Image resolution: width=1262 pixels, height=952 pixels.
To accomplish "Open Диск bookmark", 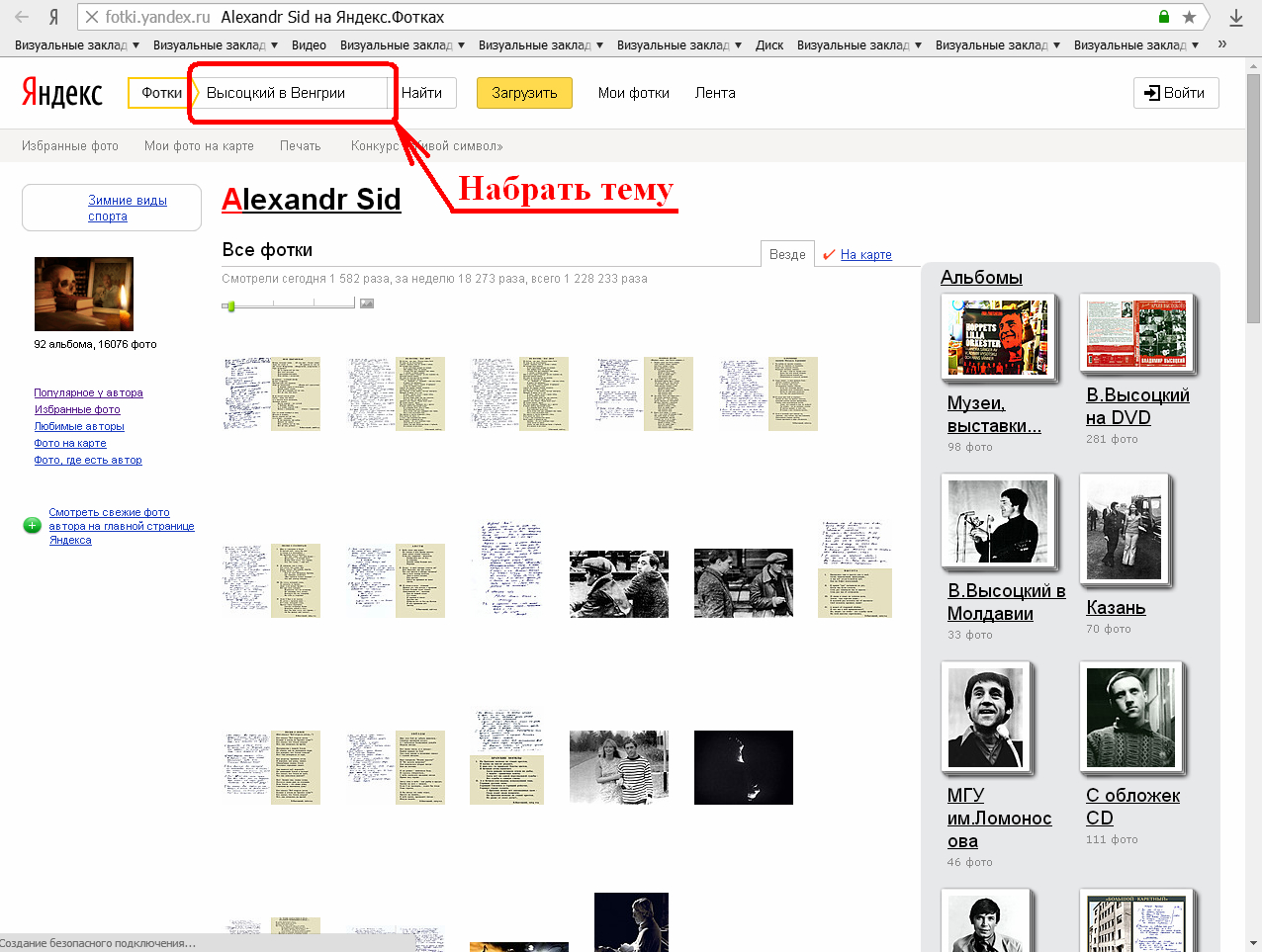I will (x=769, y=44).
